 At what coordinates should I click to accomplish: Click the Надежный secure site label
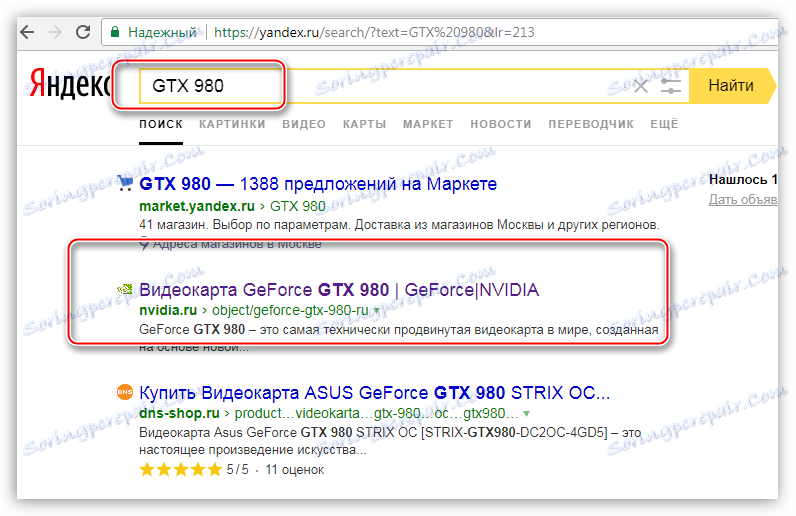pos(162,33)
